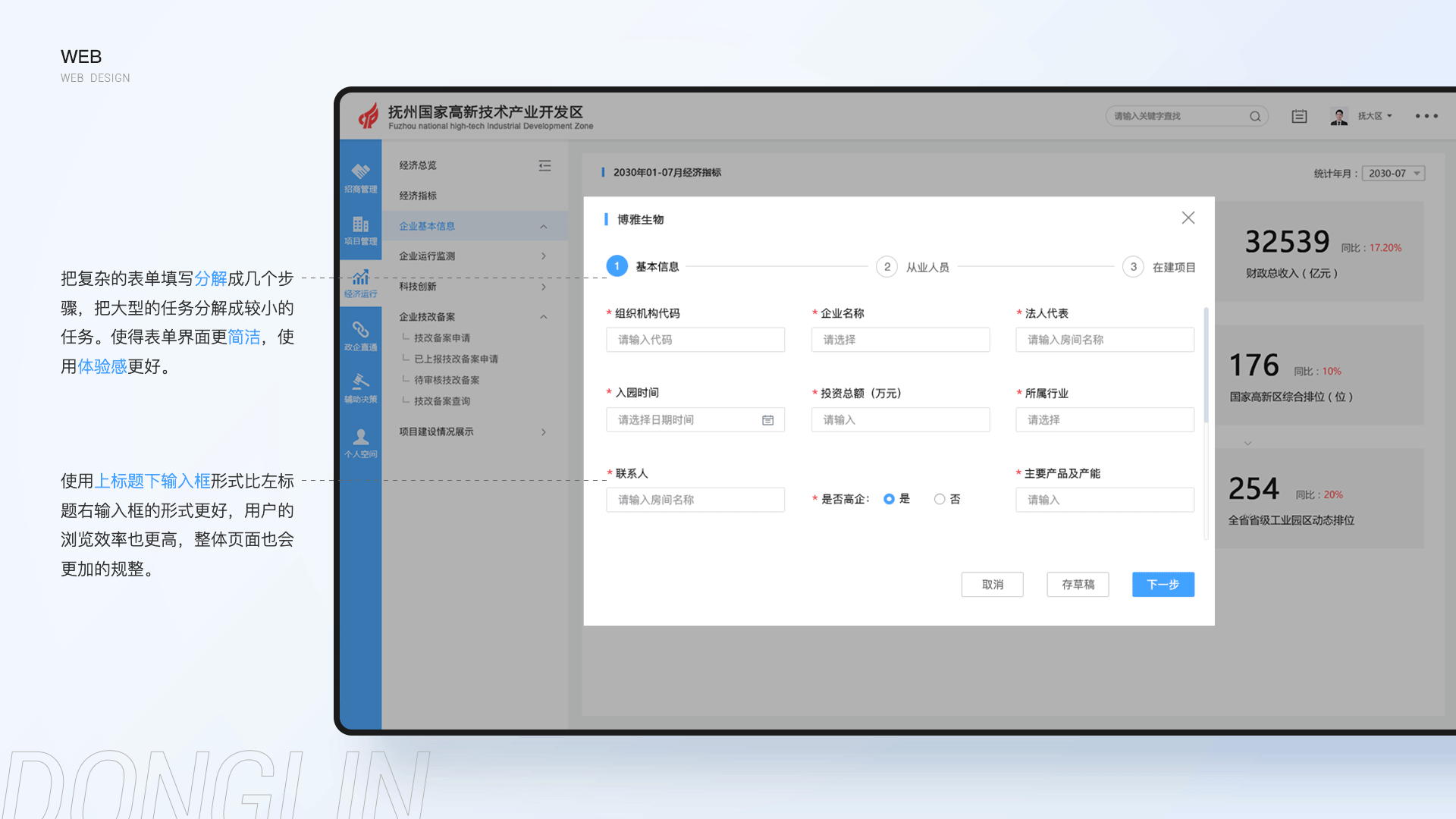The width and height of the screenshot is (1456, 819).
Task: Click the 存草稿 button
Action: pos(1078,585)
